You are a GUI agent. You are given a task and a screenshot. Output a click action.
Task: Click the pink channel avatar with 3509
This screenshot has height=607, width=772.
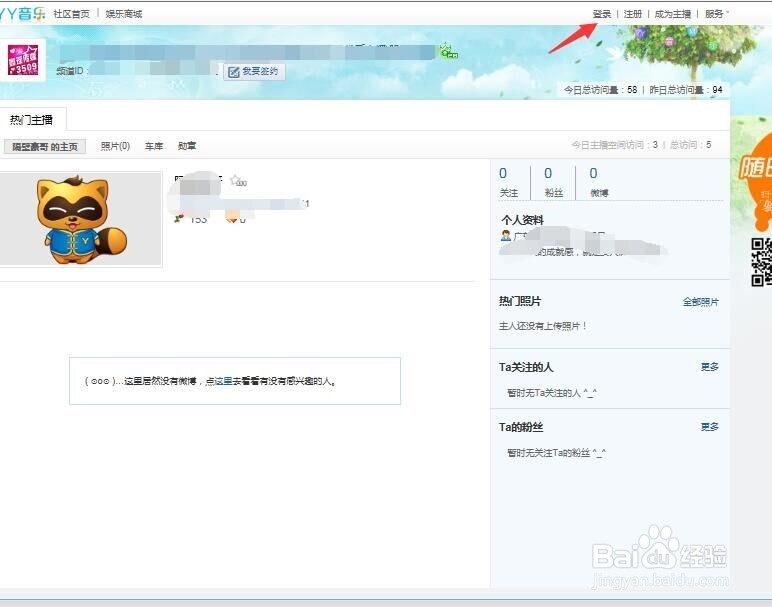coord(23,60)
